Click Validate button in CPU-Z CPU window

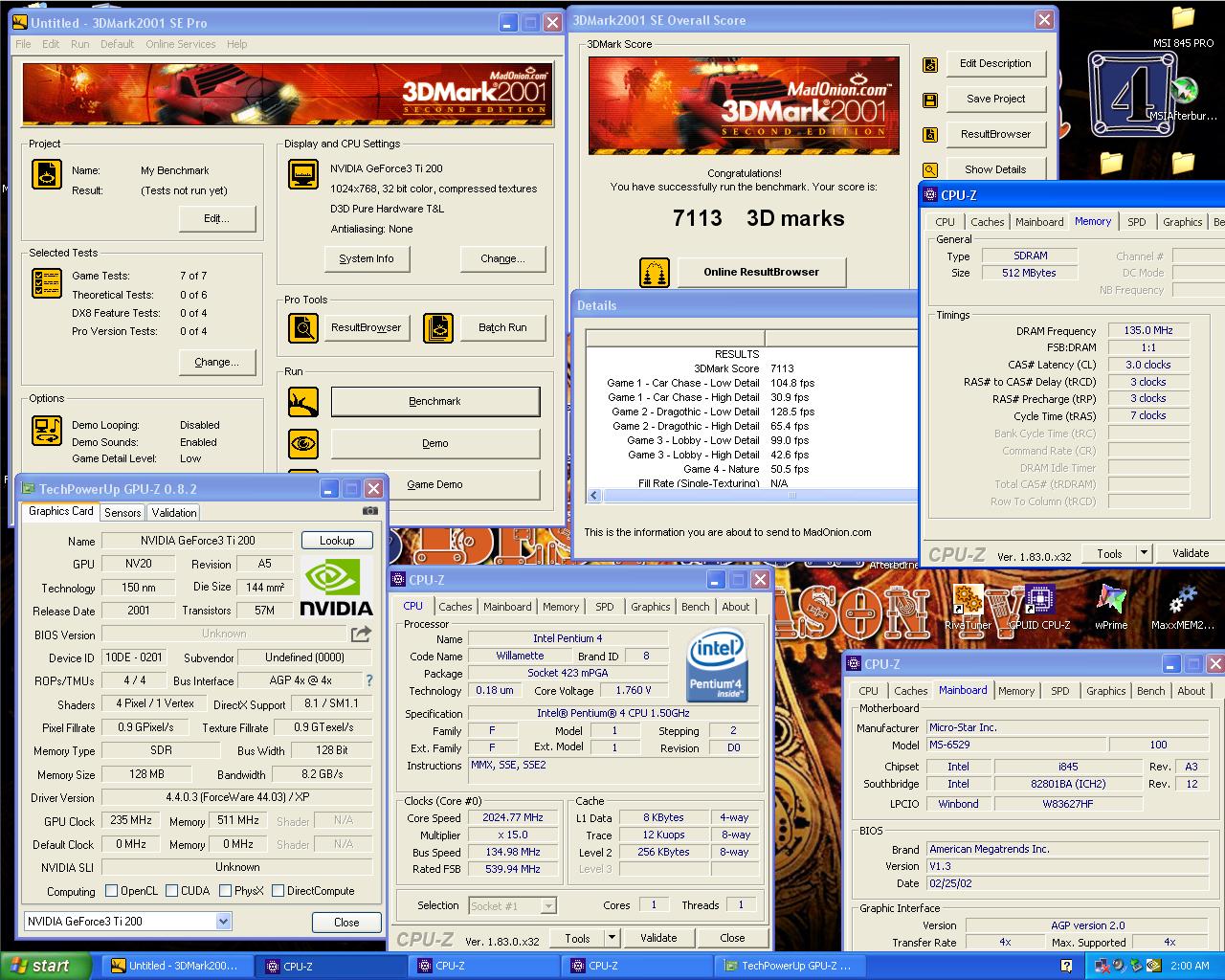pos(658,938)
